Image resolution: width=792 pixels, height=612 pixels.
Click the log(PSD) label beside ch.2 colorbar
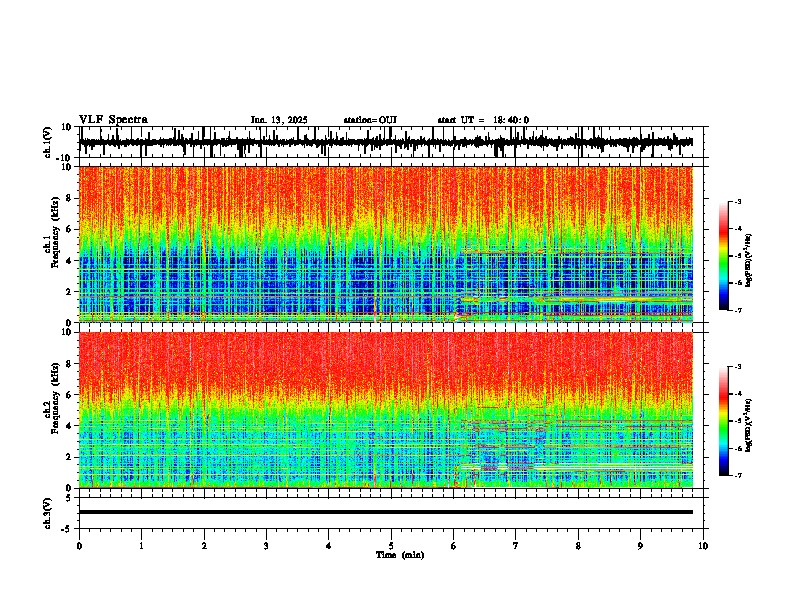(749, 426)
